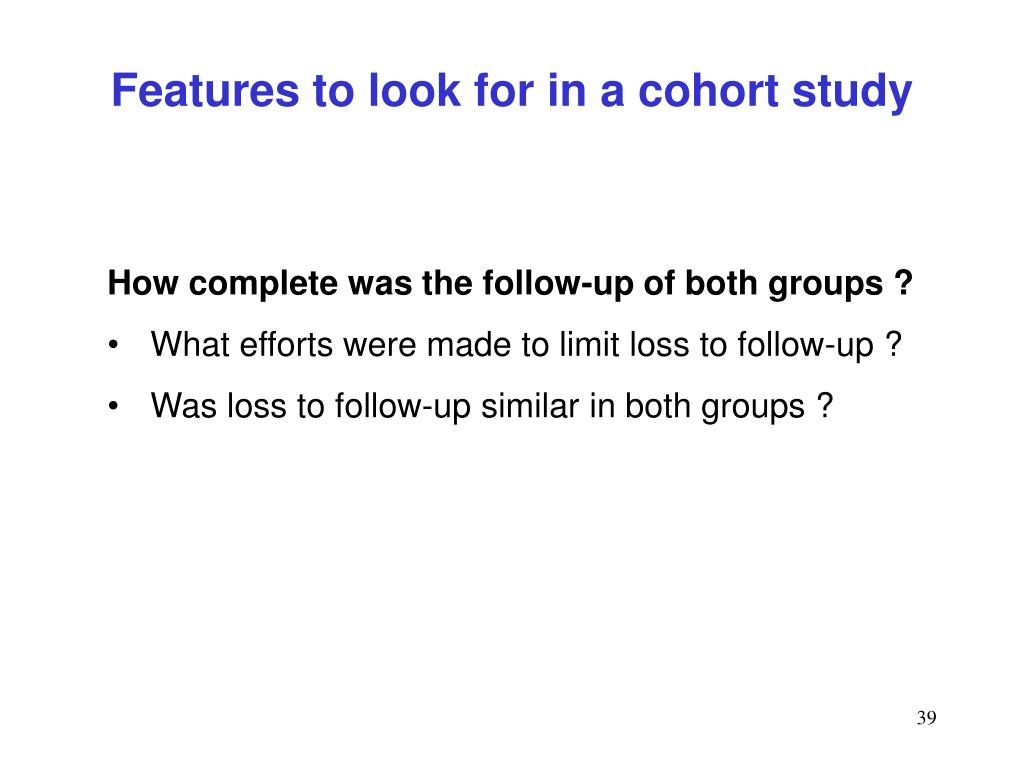Click the word 'complete' in the bold heading
This screenshot has width=1024, height=768.
[x=263, y=285]
